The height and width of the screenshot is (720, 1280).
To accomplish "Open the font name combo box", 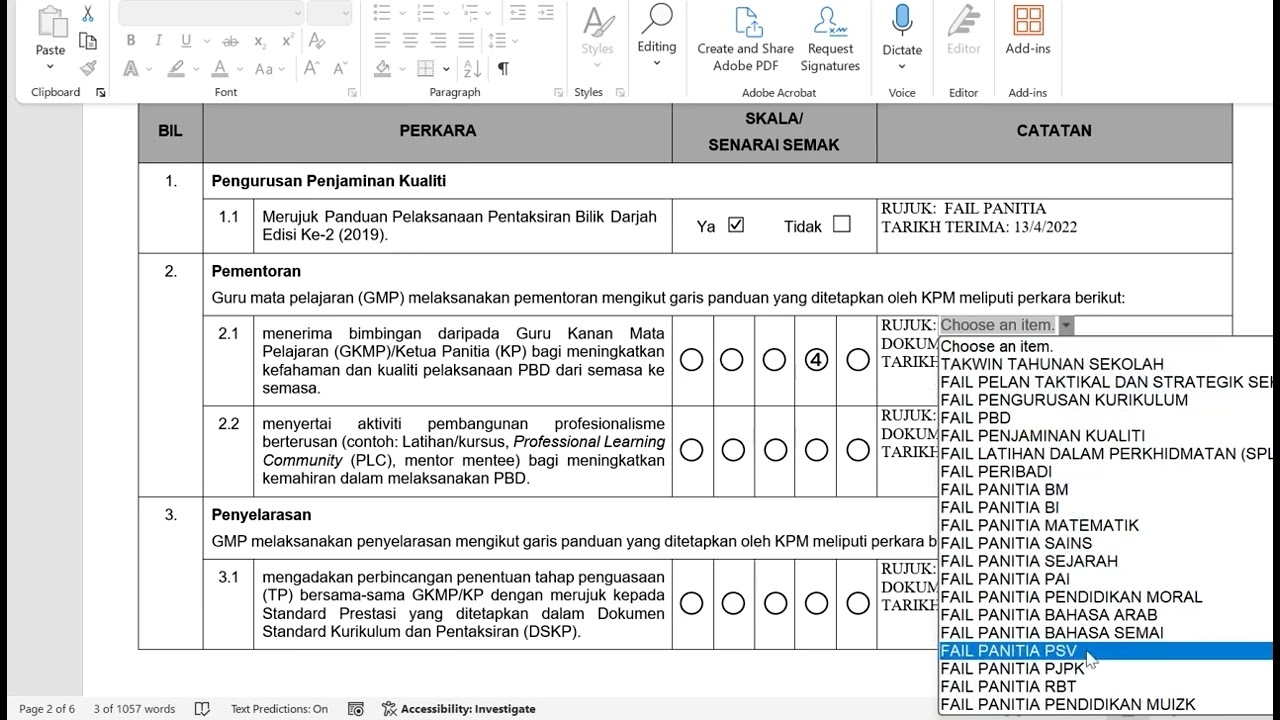I will [211, 13].
